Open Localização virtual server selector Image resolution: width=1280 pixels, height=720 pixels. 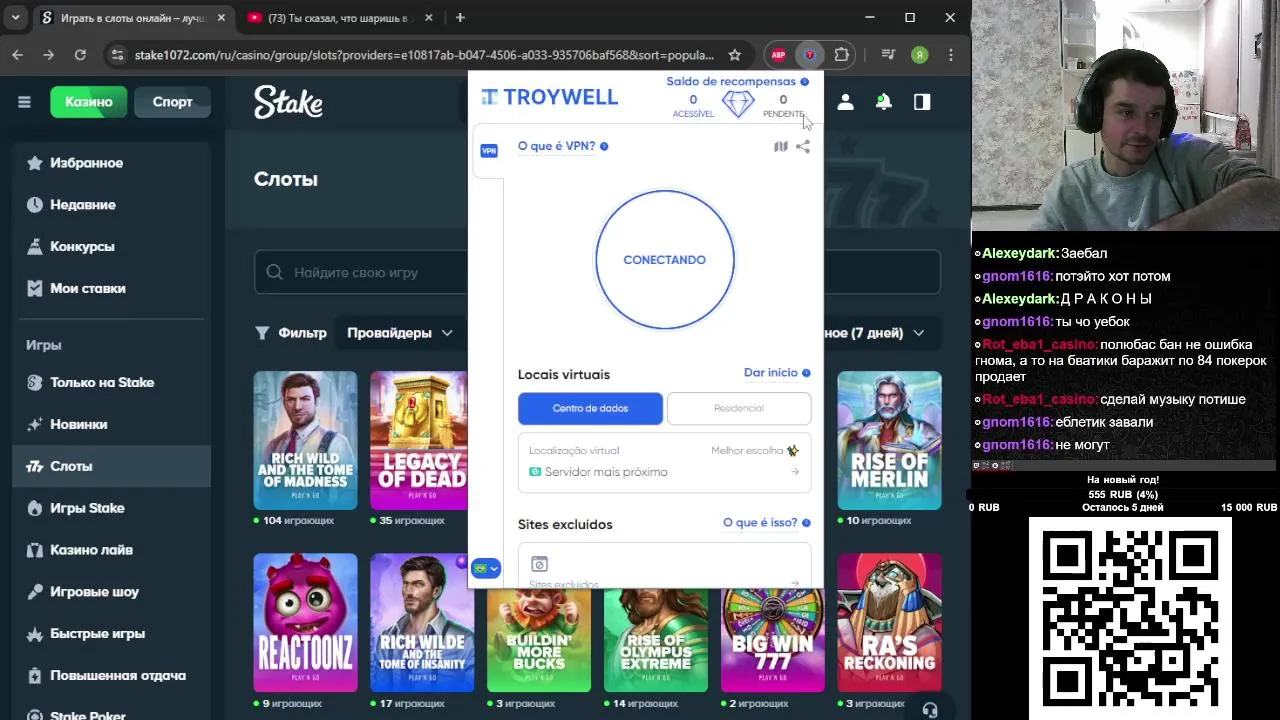[x=665, y=462]
